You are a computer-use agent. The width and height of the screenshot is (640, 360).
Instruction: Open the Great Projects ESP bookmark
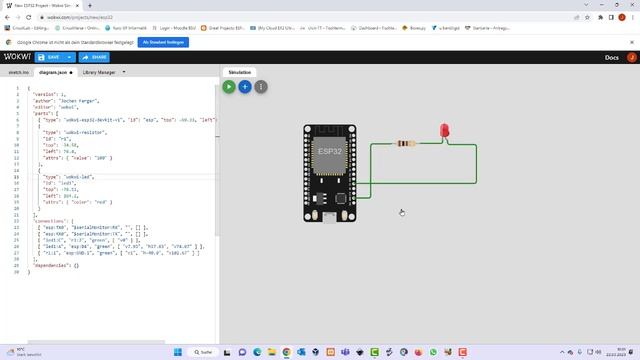pos(222,28)
